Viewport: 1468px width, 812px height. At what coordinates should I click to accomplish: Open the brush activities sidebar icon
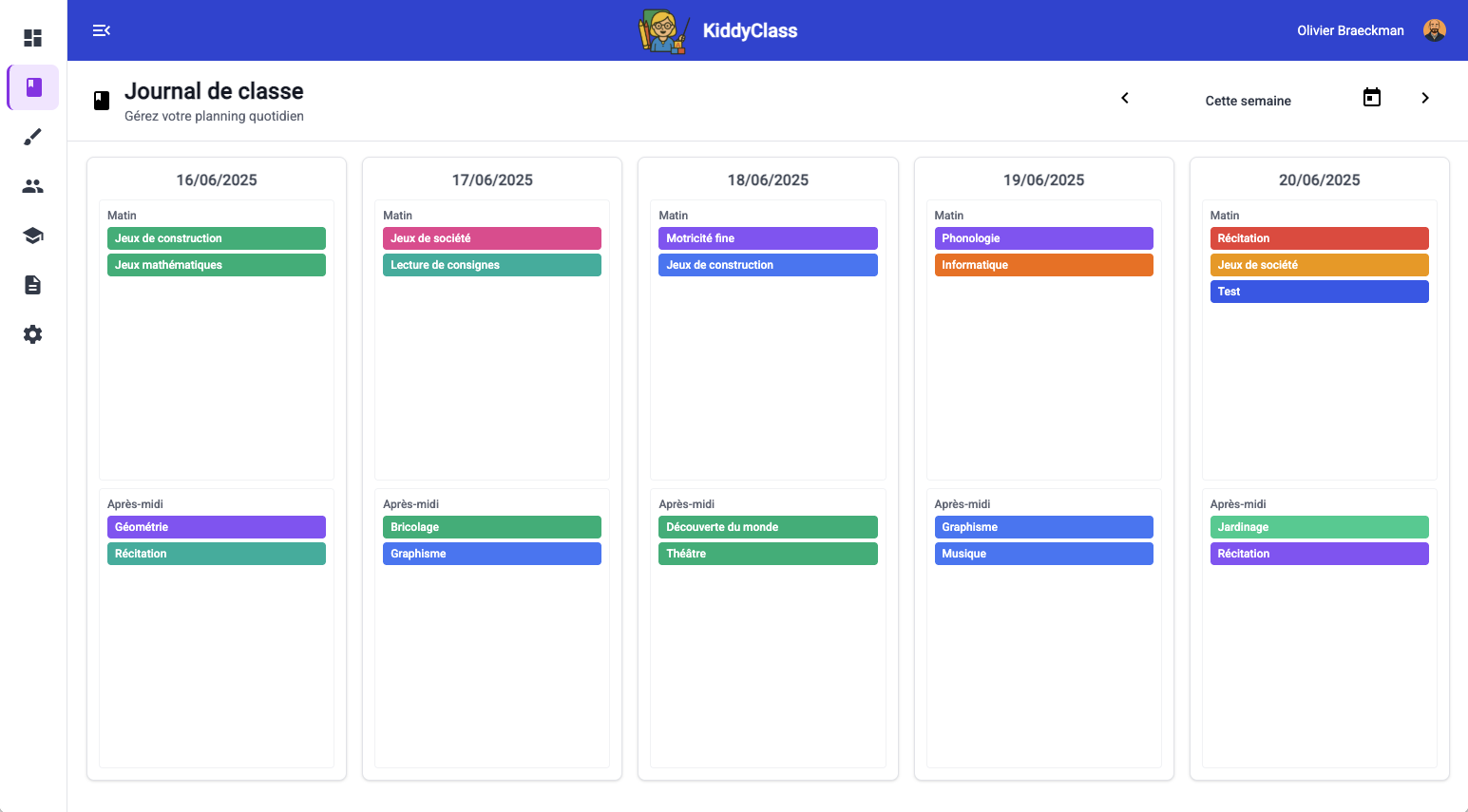click(33, 137)
